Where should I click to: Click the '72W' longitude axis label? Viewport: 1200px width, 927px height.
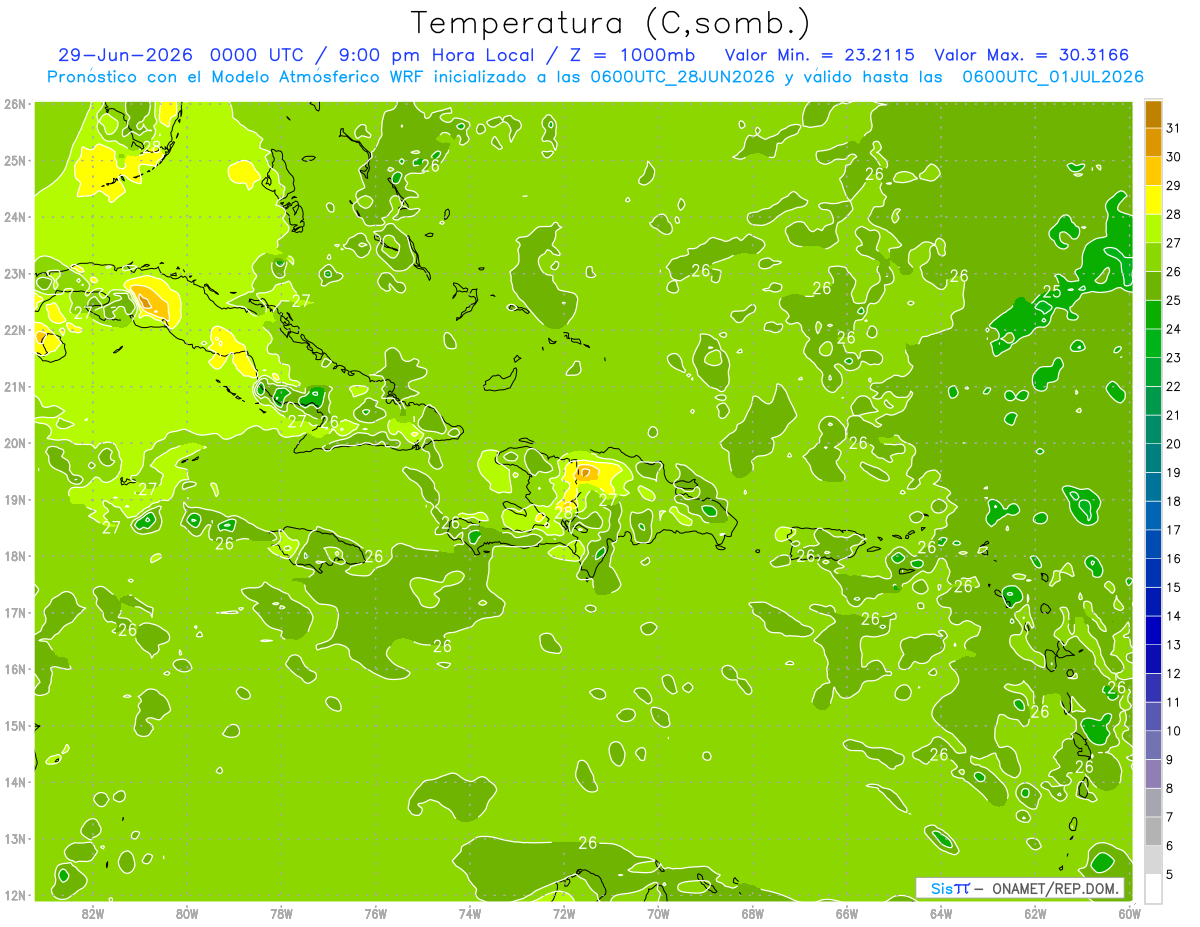tap(564, 913)
